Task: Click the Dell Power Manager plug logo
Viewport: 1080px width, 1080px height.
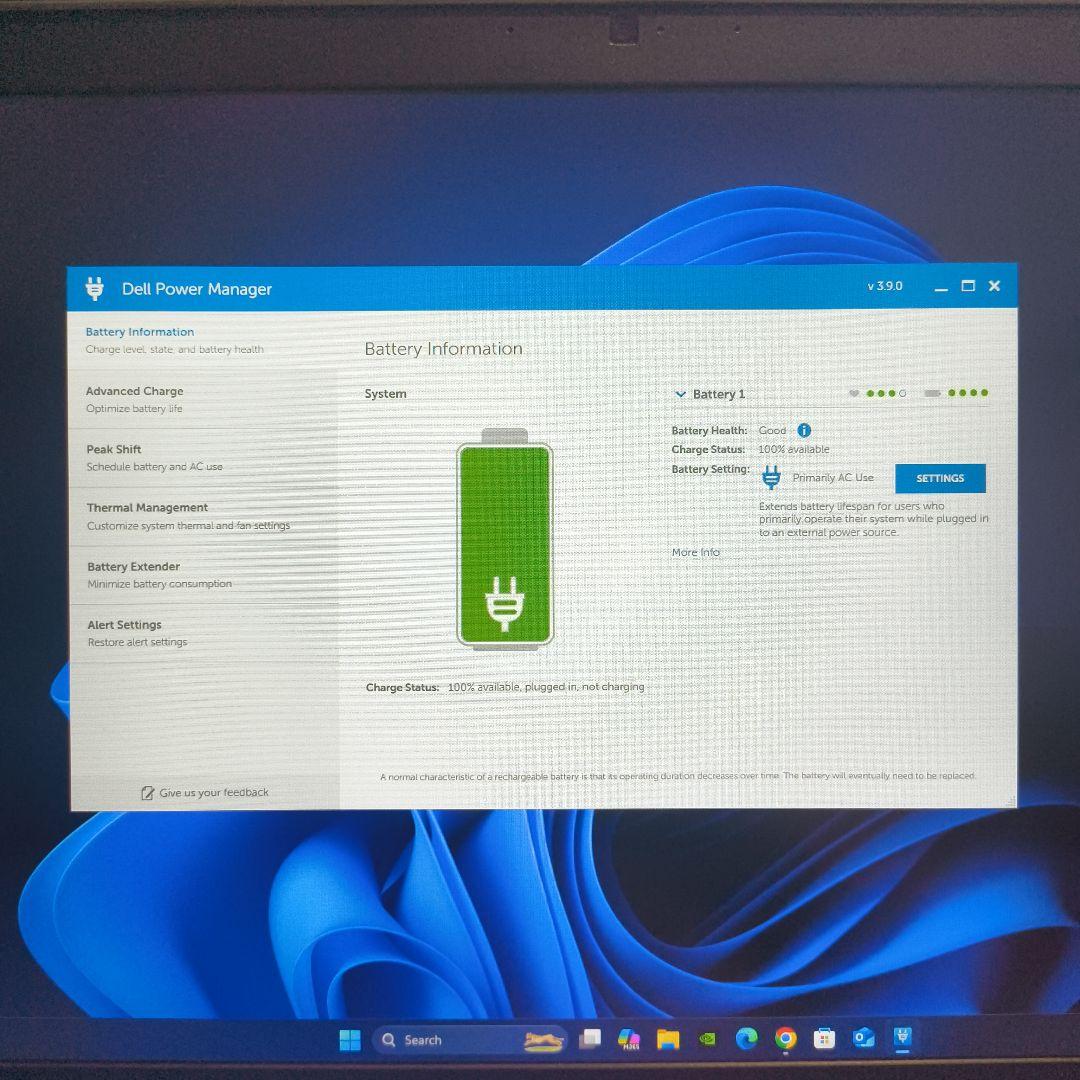Action: coord(95,289)
